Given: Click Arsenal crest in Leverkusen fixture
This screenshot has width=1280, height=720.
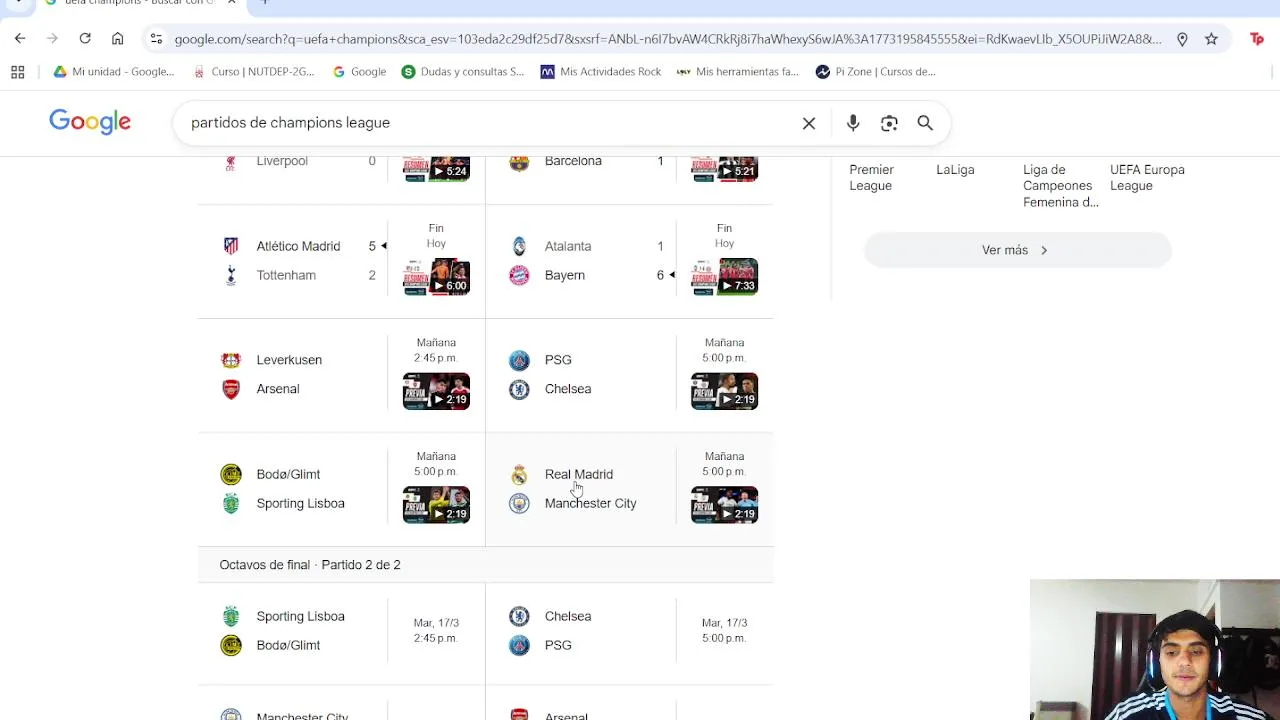Looking at the screenshot, I should tap(231, 389).
